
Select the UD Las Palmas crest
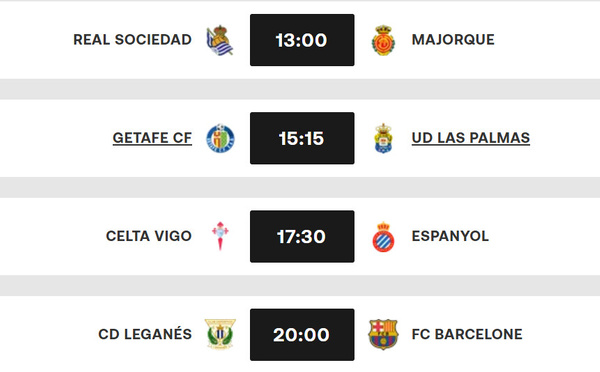pyautogui.click(x=383, y=138)
